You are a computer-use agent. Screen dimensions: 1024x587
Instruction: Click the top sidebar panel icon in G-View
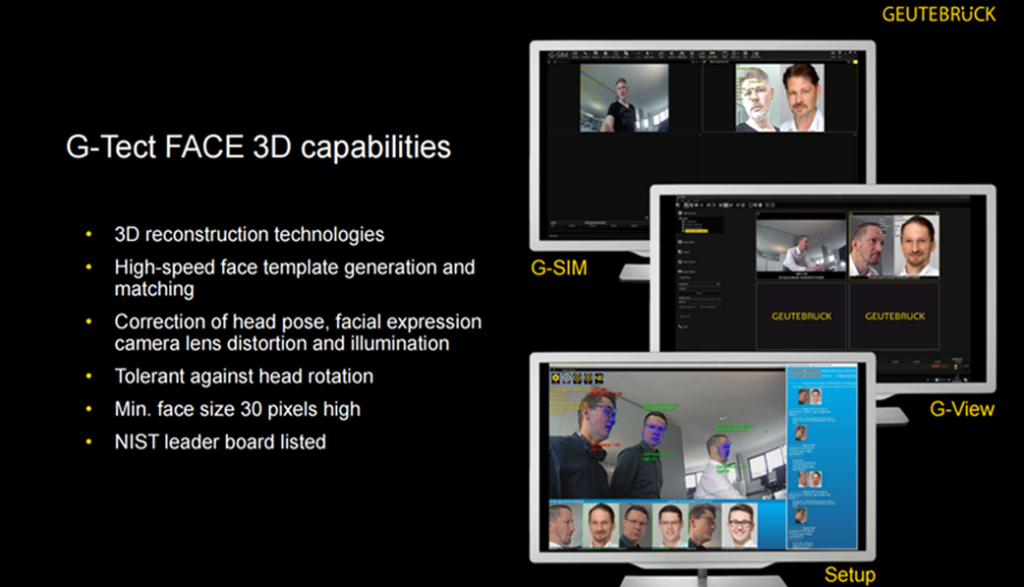coord(680,214)
